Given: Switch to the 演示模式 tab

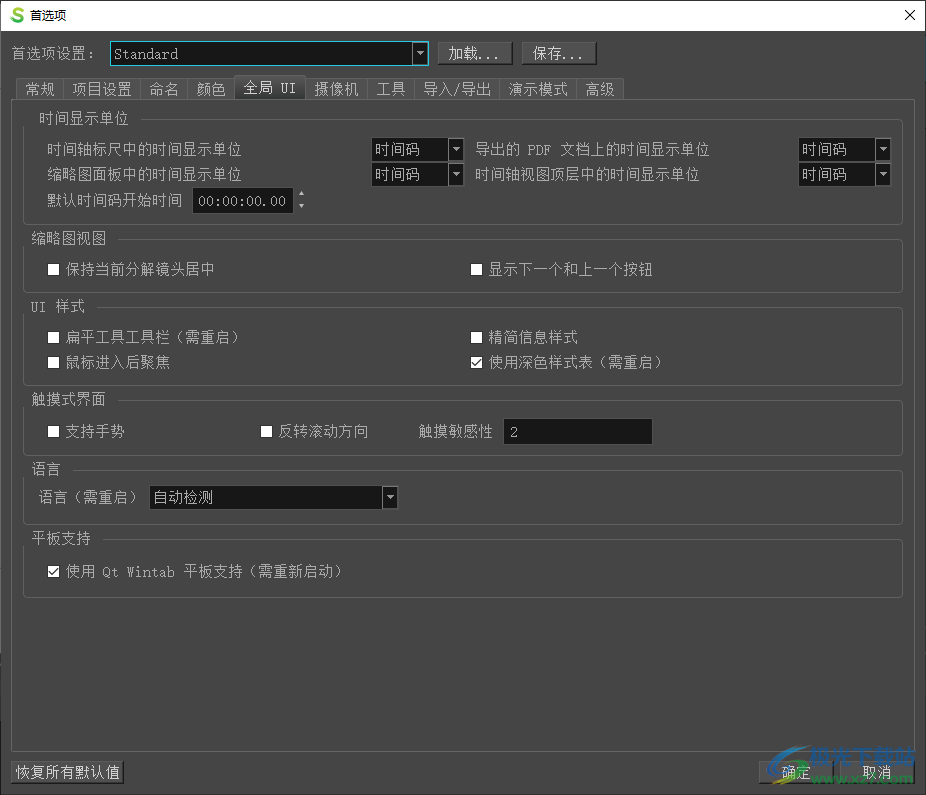Looking at the screenshot, I should point(538,89).
